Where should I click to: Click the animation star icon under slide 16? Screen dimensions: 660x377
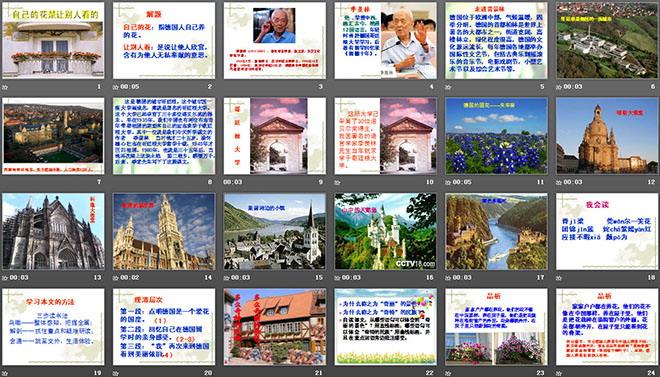pos(338,278)
